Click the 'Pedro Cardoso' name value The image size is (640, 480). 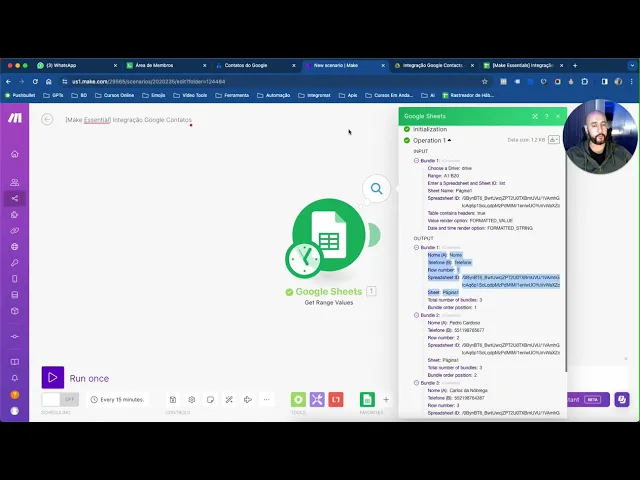coord(464,323)
